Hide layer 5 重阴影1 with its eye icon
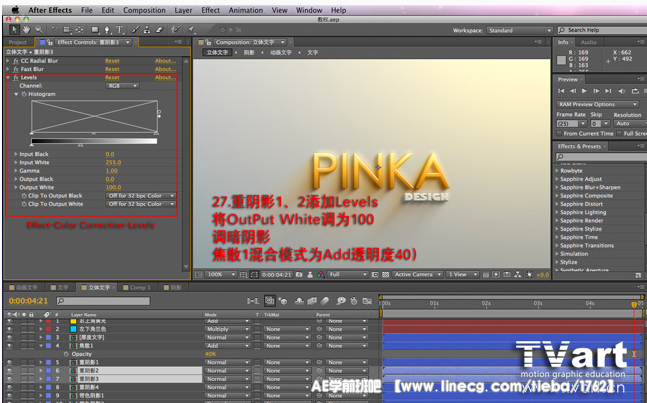Image resolution: width=647 pixels, height=403 pixels. coord(9,362)
